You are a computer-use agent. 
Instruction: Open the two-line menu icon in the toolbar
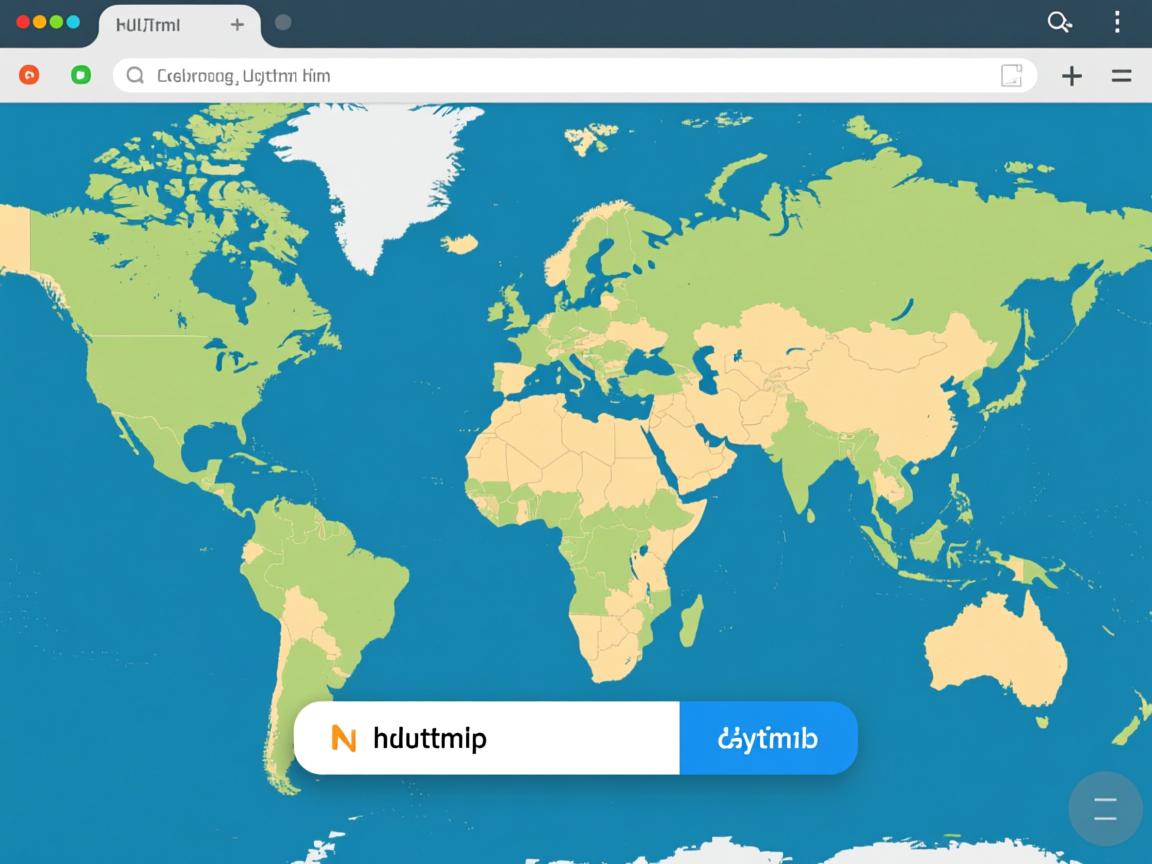point(1121,76)
